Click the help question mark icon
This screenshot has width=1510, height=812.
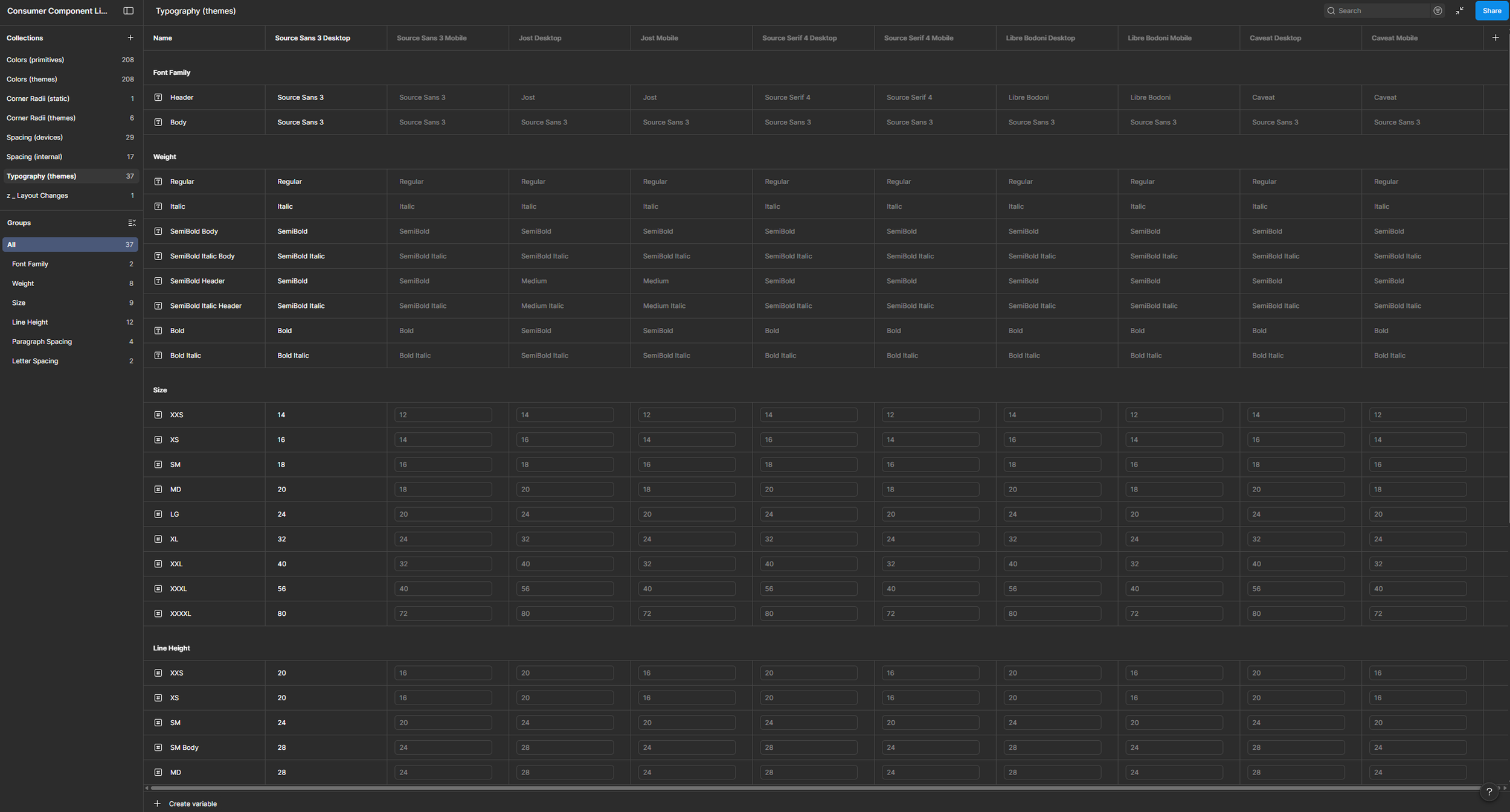(1489, 791)
